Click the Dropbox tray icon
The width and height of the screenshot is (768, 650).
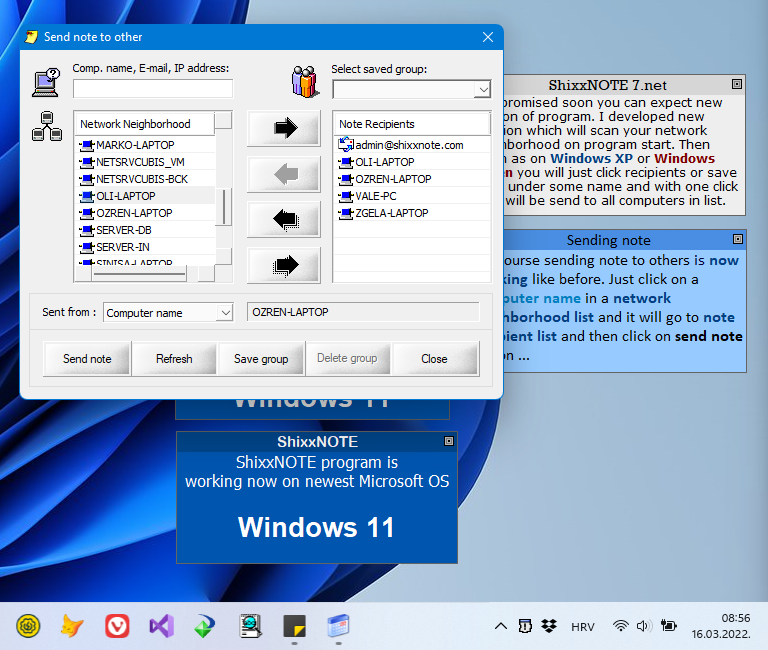(549, 626)
